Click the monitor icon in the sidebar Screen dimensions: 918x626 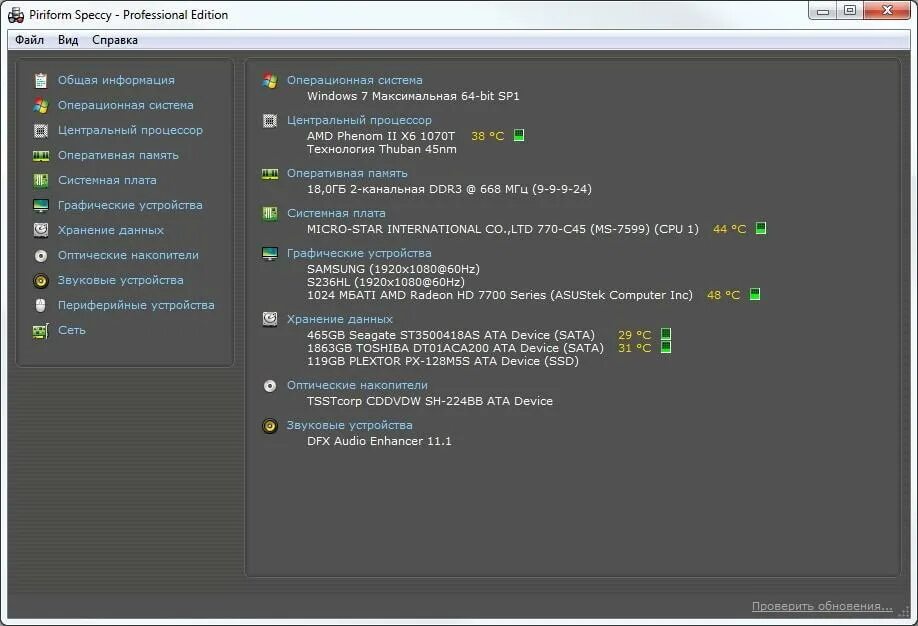pos(40,206)
